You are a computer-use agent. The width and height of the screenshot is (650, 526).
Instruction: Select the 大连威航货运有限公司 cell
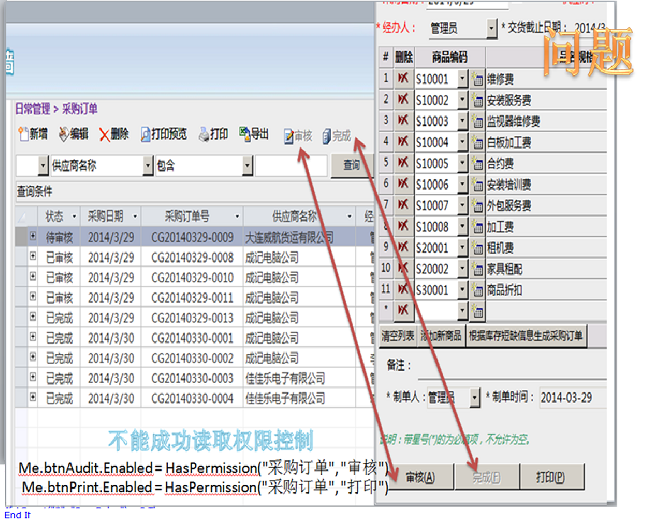(299, 237)
